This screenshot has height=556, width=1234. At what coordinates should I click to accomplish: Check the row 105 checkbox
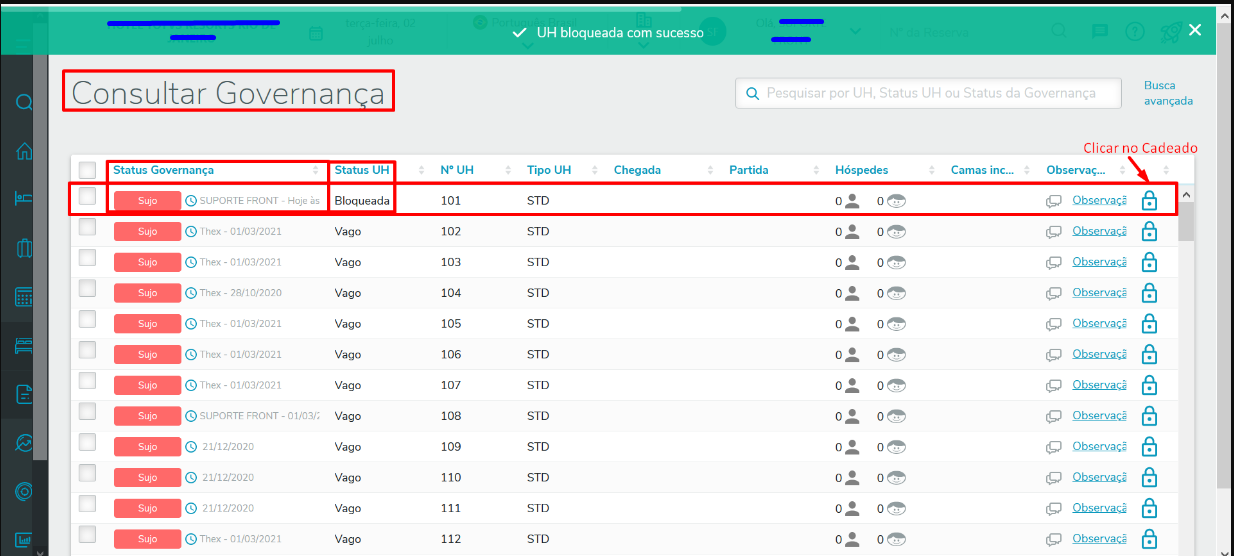(x=87, y=319)
